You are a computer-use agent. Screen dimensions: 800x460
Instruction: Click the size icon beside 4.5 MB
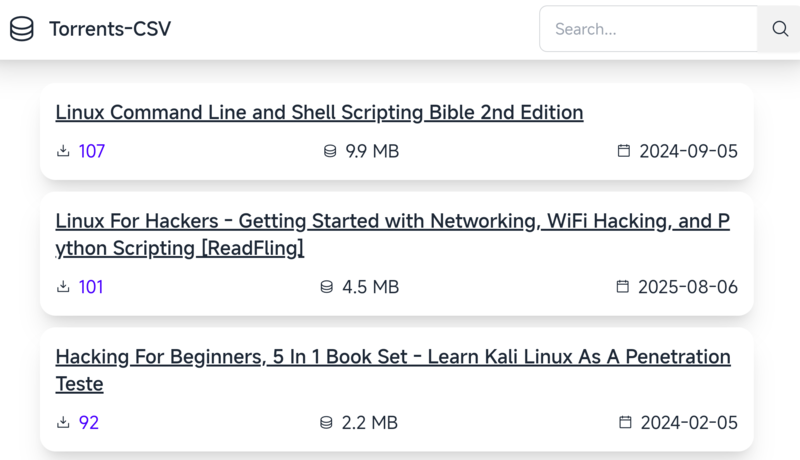(326, 287)
